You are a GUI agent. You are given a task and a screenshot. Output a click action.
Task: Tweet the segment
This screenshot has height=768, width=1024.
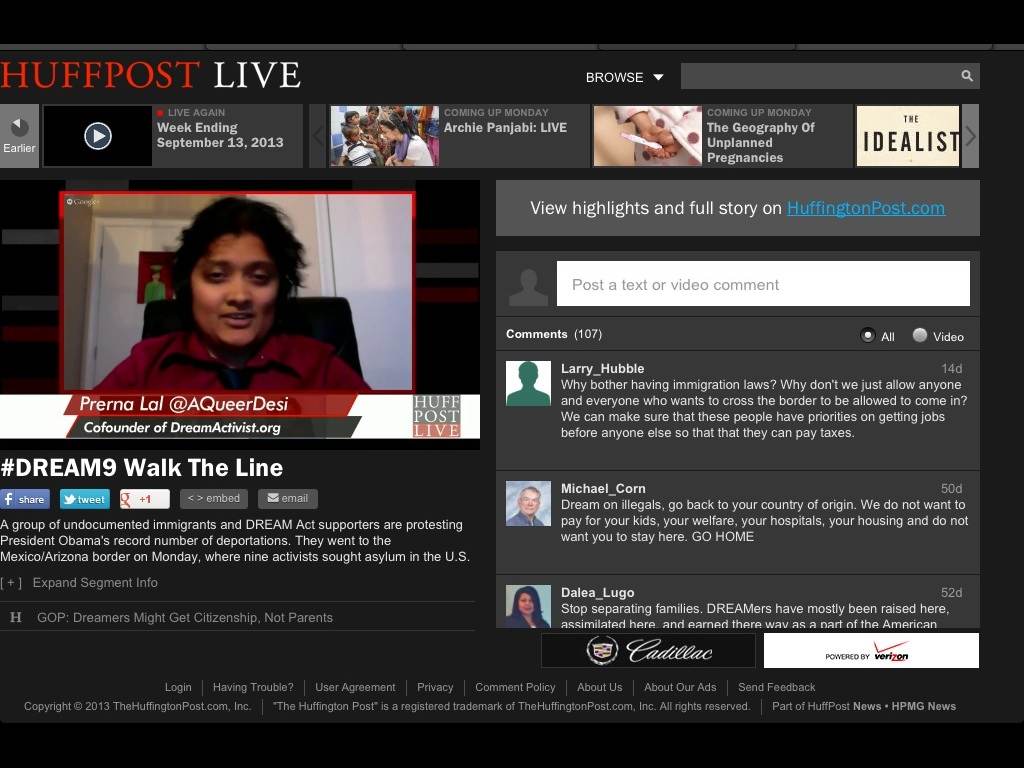click(85, 499)
